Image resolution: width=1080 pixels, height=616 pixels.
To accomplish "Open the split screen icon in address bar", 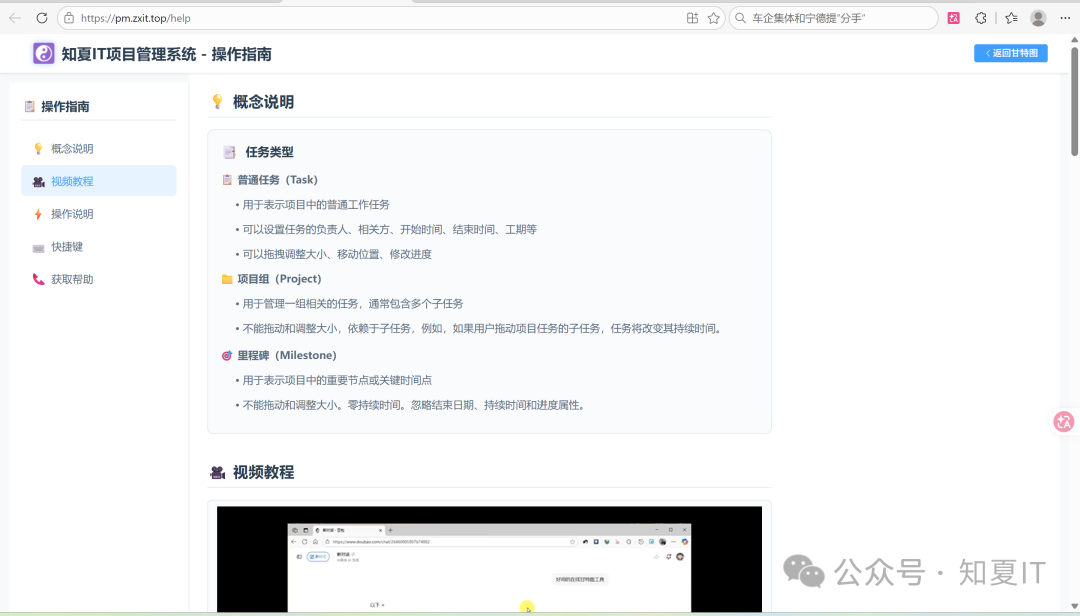I will pos(692,19).
